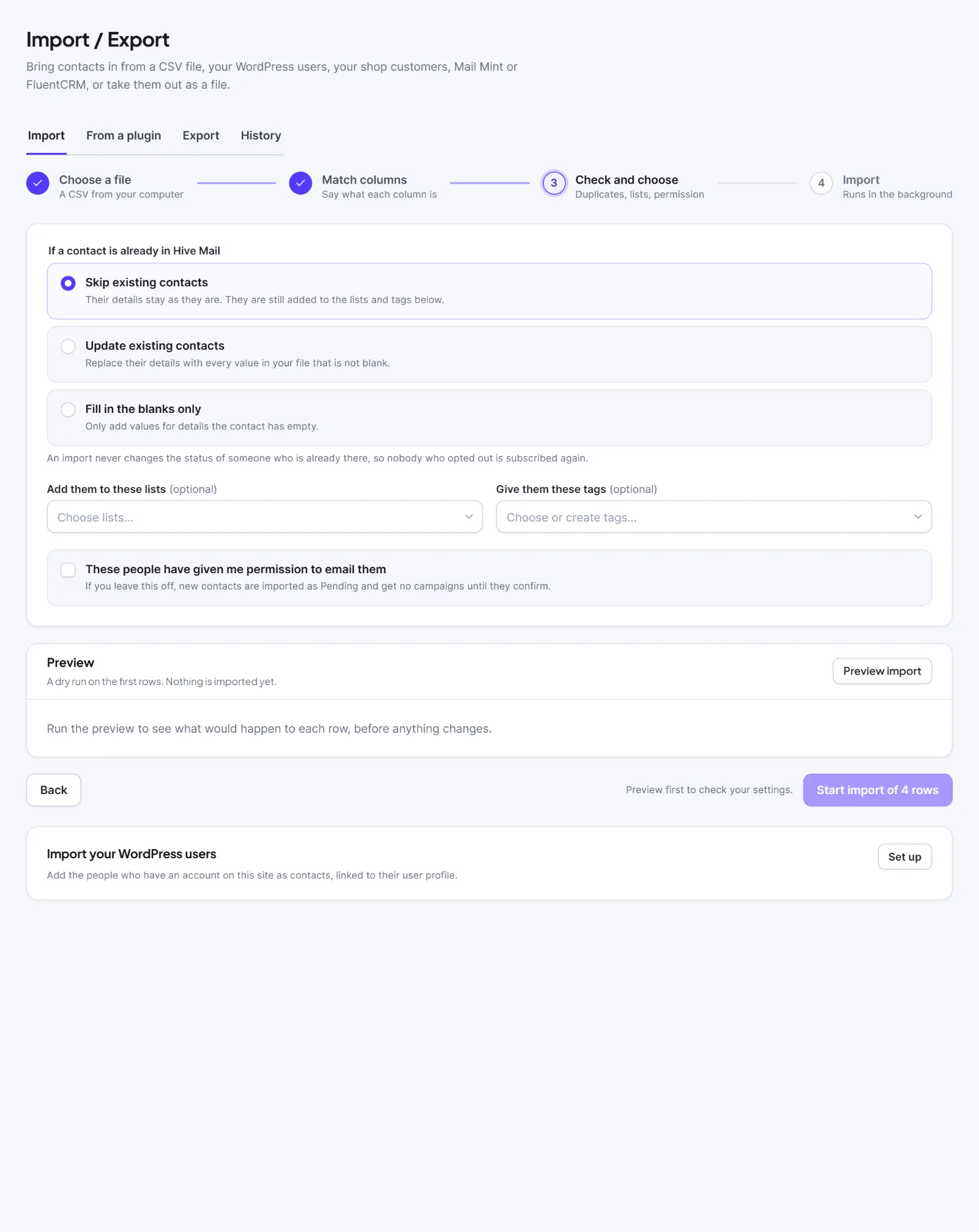Click the Preview import button
This screenshot has width=979, height=1232.
pyautogui.click(x=882, y=671)
